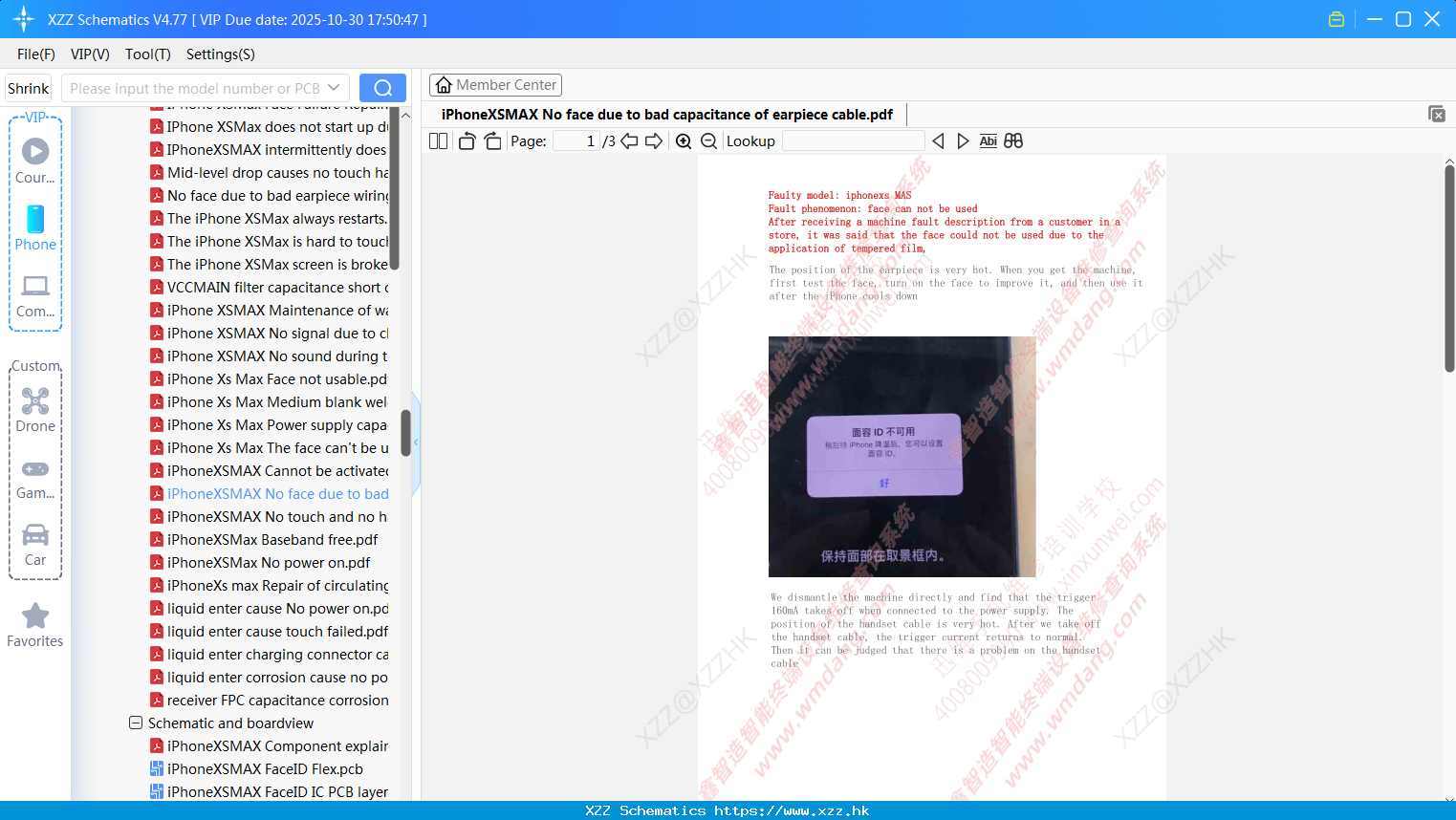Viewport: 1456px width, 820px height.
Task: Click the blue search button
Action: click(x=382, y=88)
